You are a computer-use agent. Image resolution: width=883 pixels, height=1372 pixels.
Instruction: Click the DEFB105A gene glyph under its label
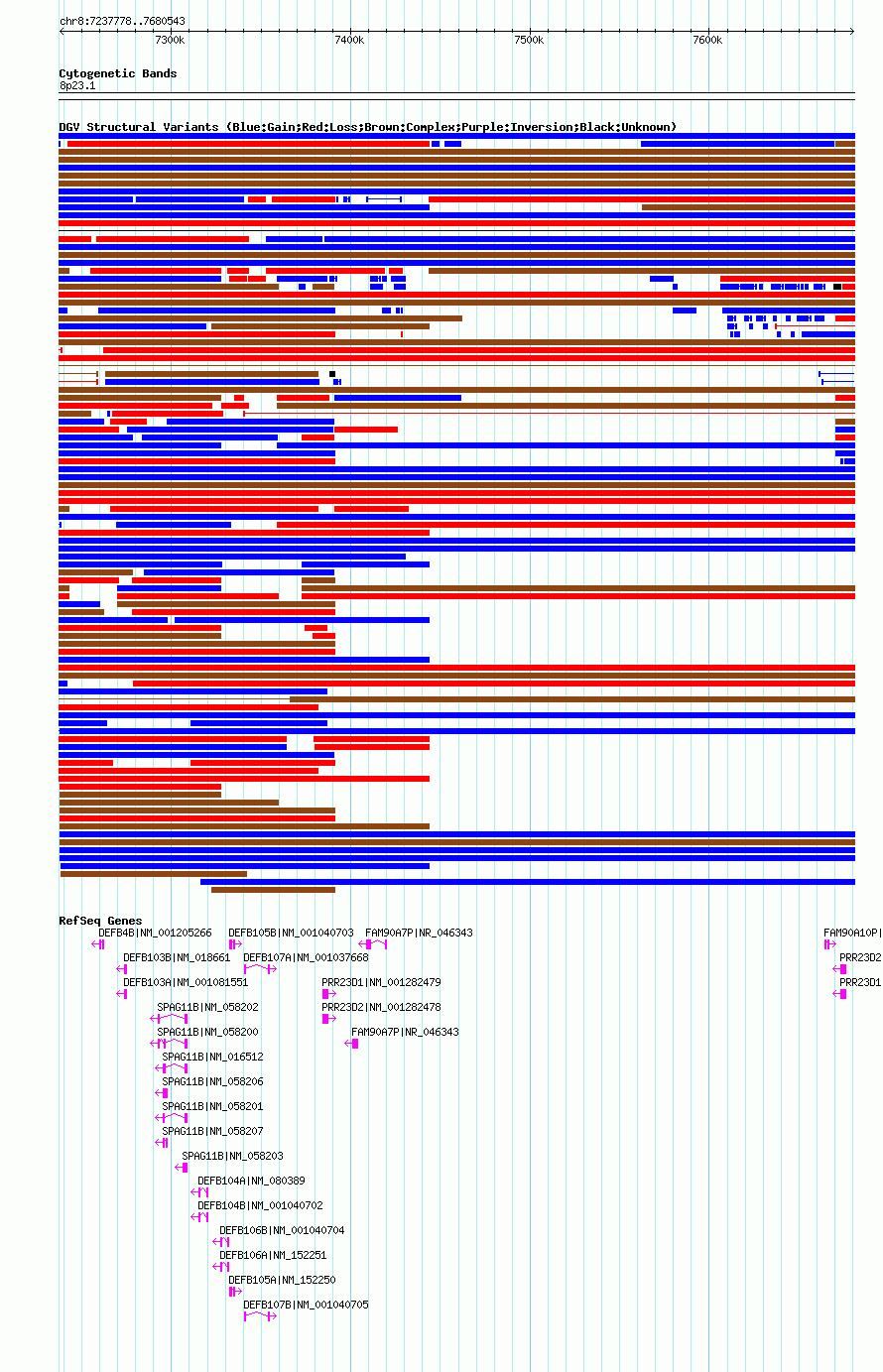tap(235, 1292)
